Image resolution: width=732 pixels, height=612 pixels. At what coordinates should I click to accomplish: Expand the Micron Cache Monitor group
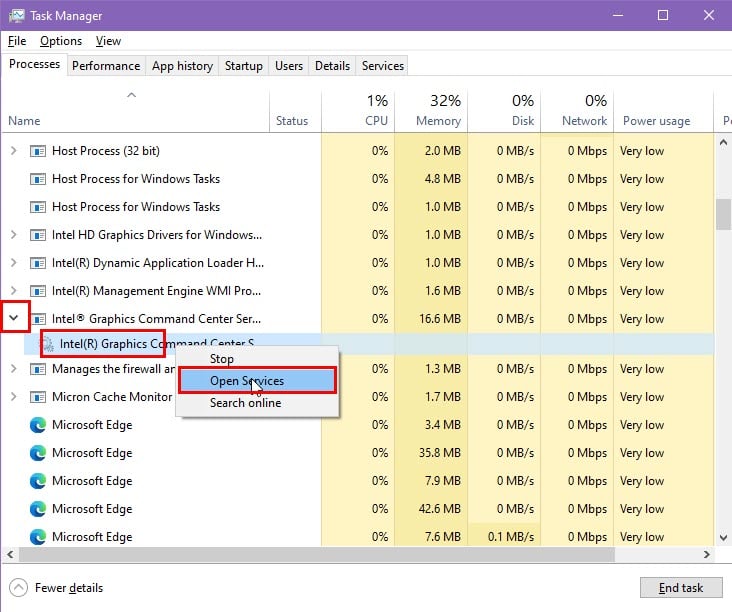pyautogui.click(x=14, y=397)
